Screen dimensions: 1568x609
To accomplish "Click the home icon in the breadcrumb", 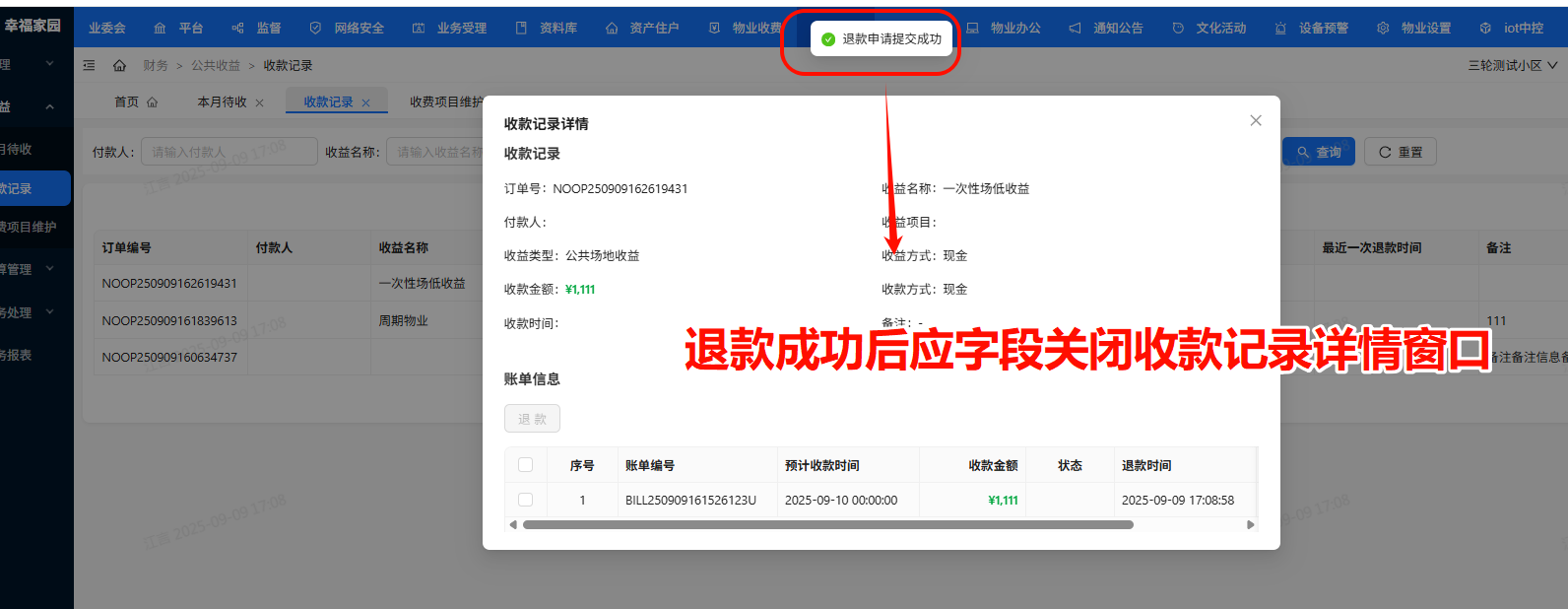I will coord(119,65).
